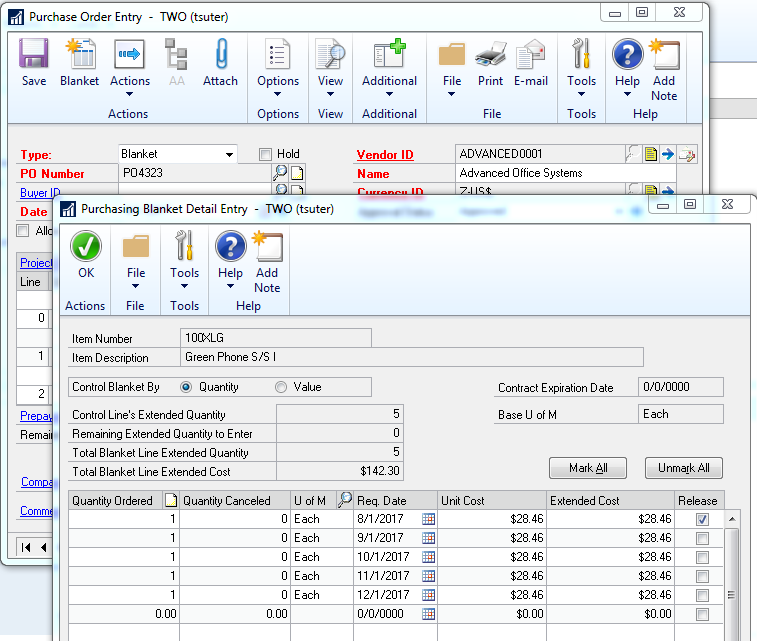Image resolution: width=757 pixels, height=641 pixels.
Task: Open Help icon in Purchase Order Entry window
Action: click(x=628, y=54)
